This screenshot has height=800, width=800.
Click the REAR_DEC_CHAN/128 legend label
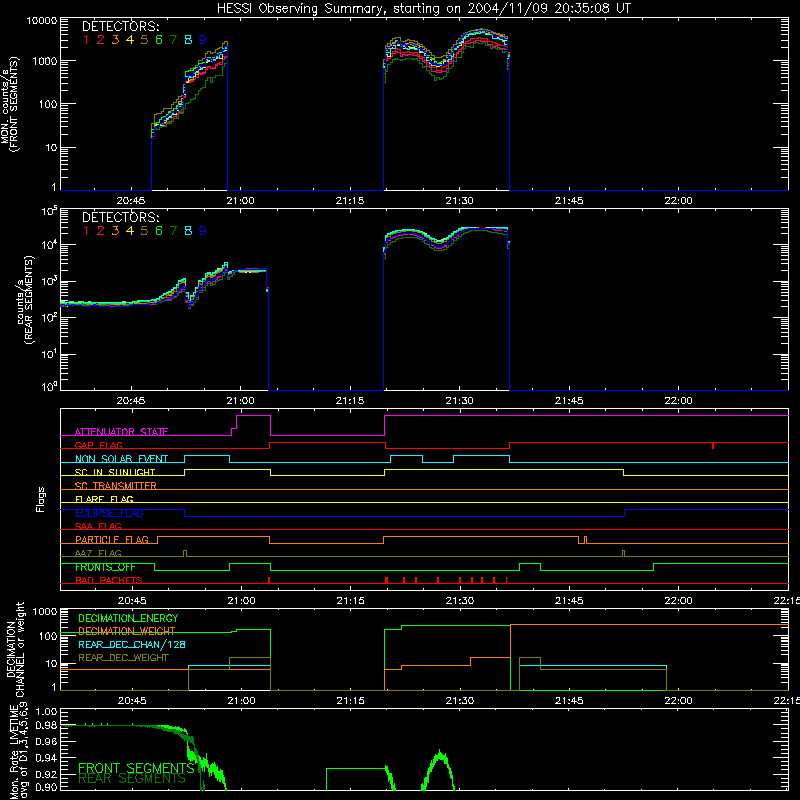[x=132, y=644]
